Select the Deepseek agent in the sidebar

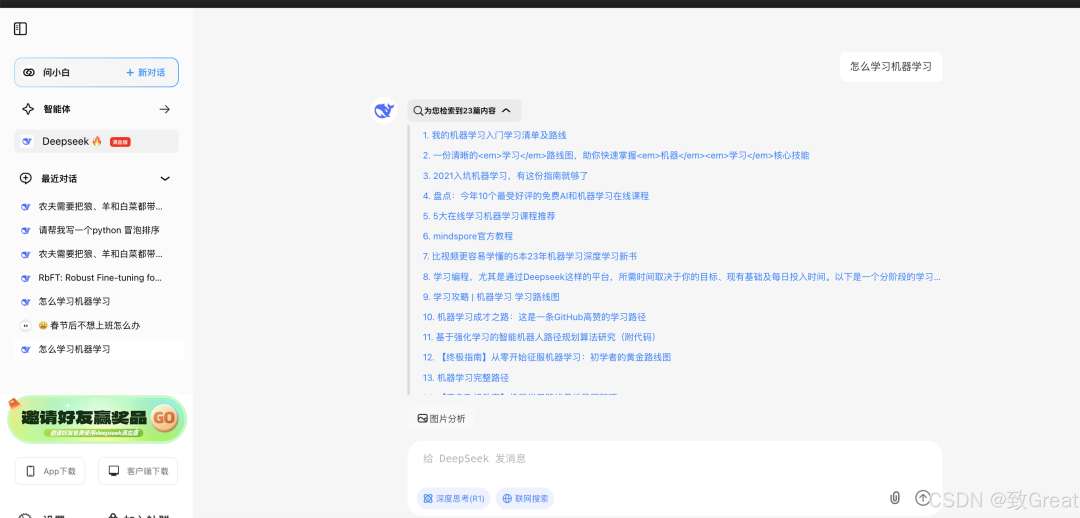tap(96, 141)
